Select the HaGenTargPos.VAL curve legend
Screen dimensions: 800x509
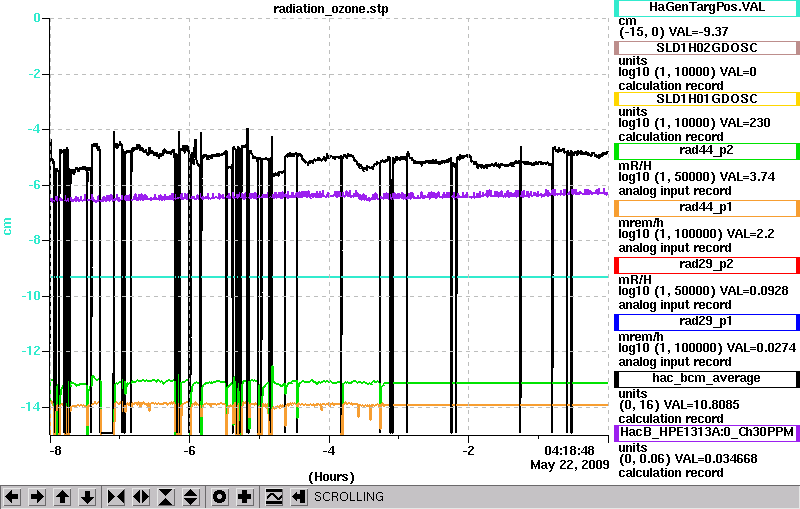pyautogui.click(x=707, y=8)
